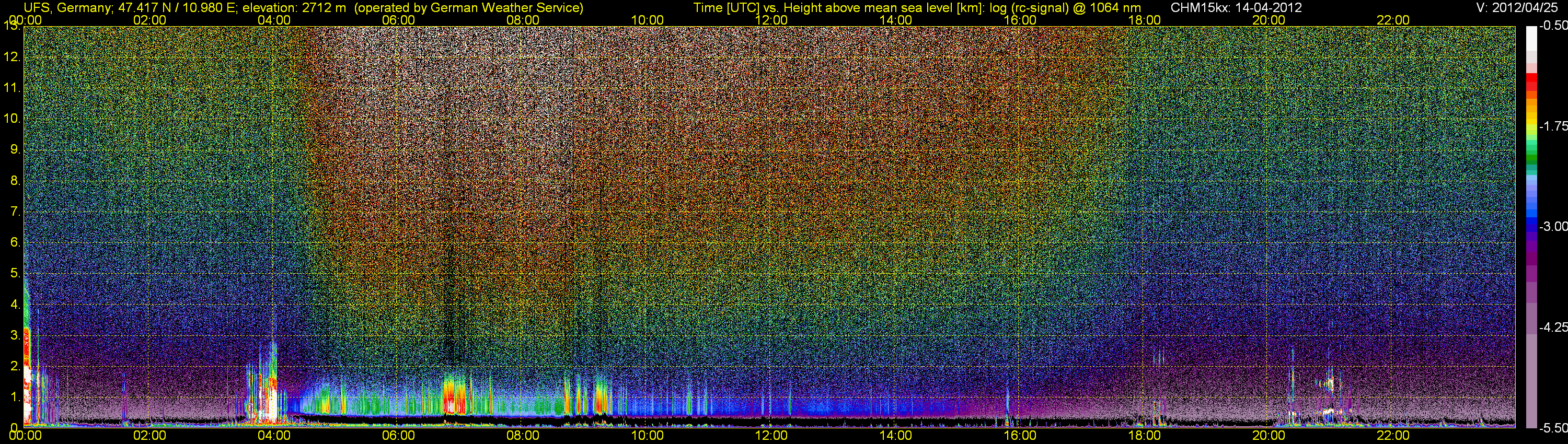
Task: Click the "3." height axis label
Action: click(15, 335)
